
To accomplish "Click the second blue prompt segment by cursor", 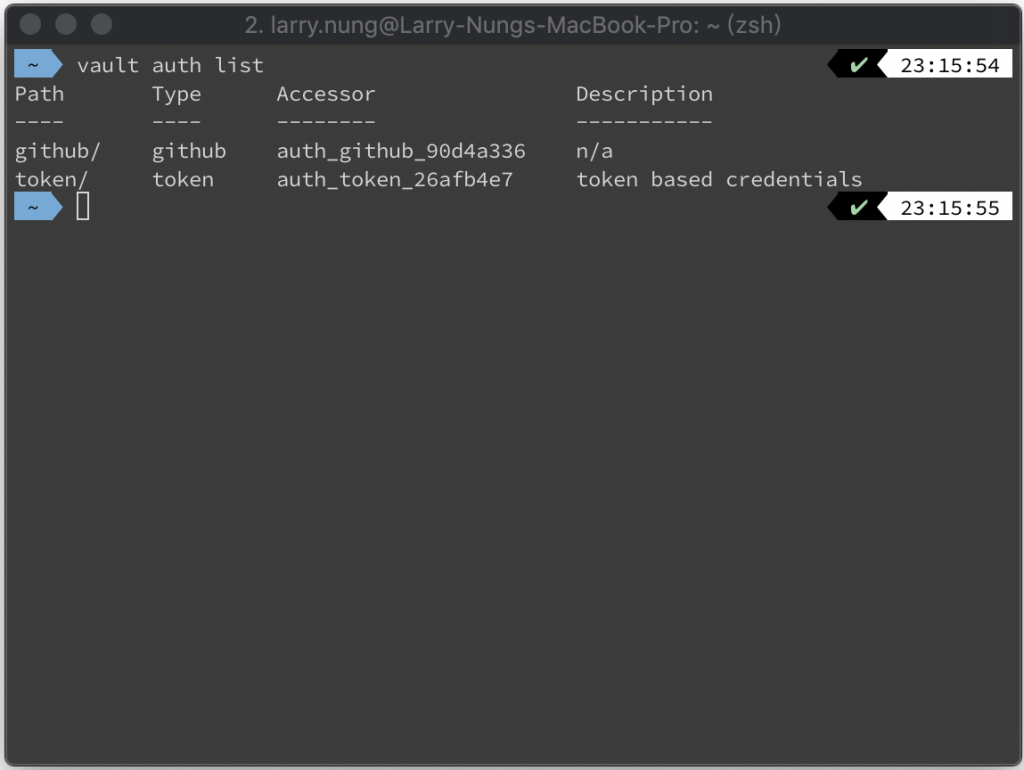I will click(39, 207).
